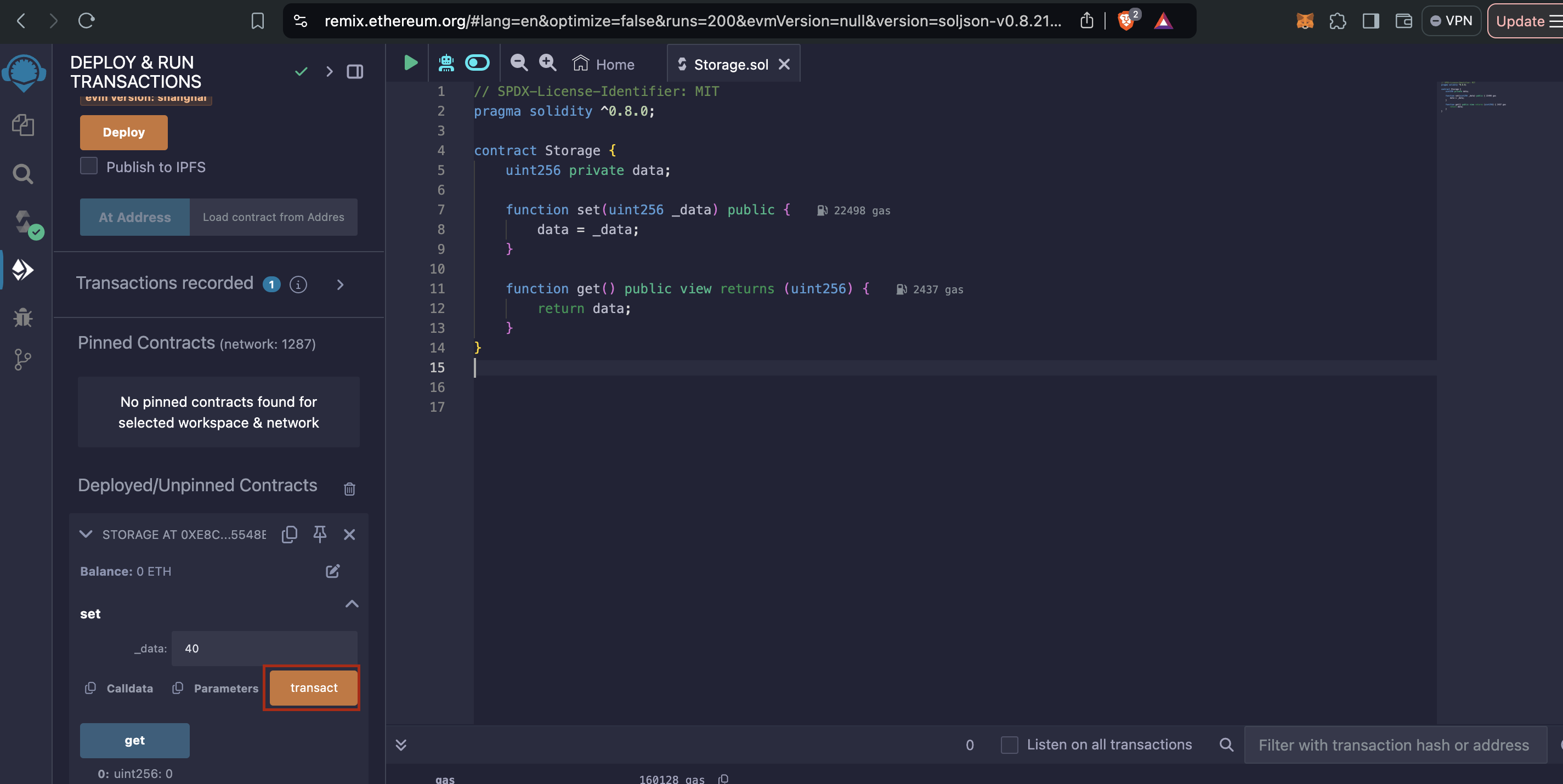The image size is (1563, 784).
Task: Check Listen on all transactions checkbox
Action: click(x=1009, y=745)
